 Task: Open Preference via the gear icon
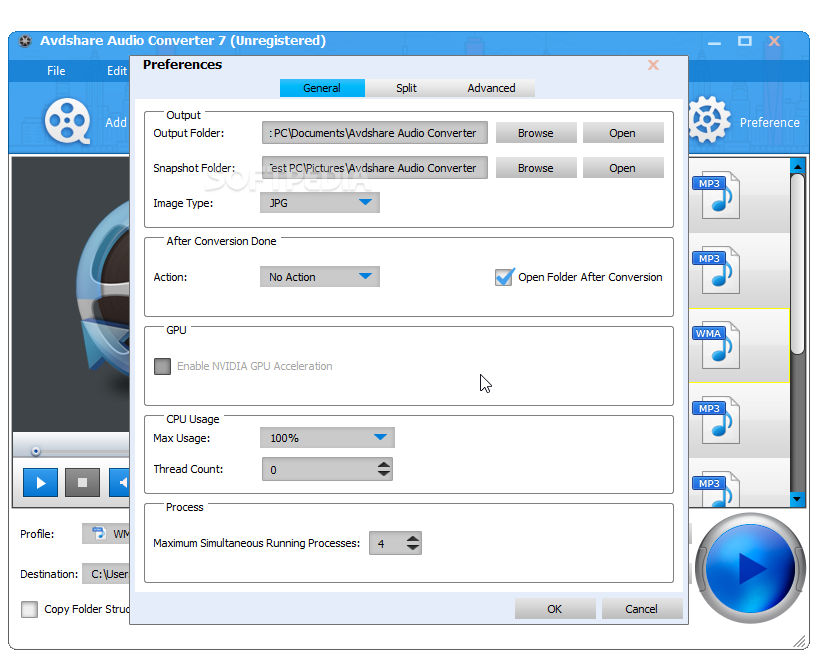pos(709,120)
